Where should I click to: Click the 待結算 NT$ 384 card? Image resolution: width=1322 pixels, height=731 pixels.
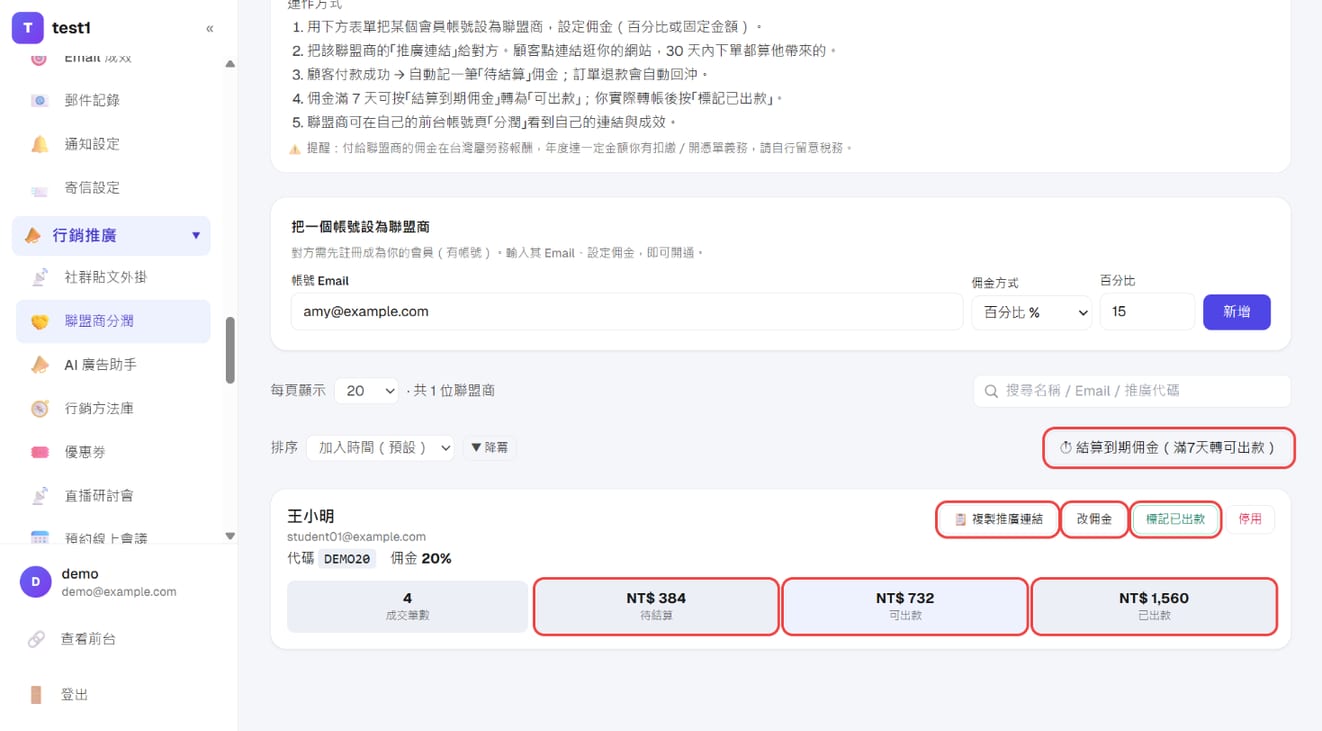pos(656,606)
